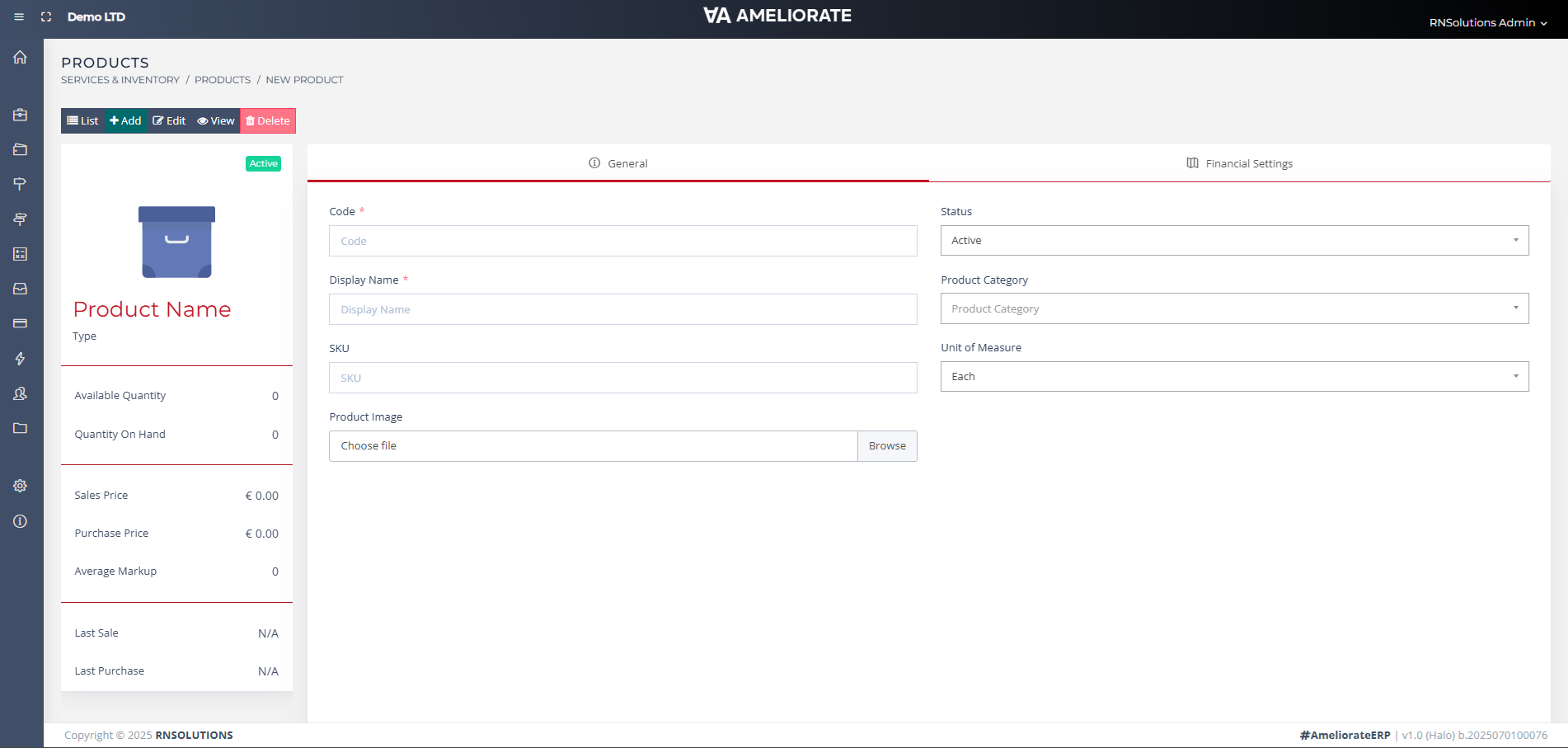Click the lightning bolt icon in the sidebar

[20, 359]
